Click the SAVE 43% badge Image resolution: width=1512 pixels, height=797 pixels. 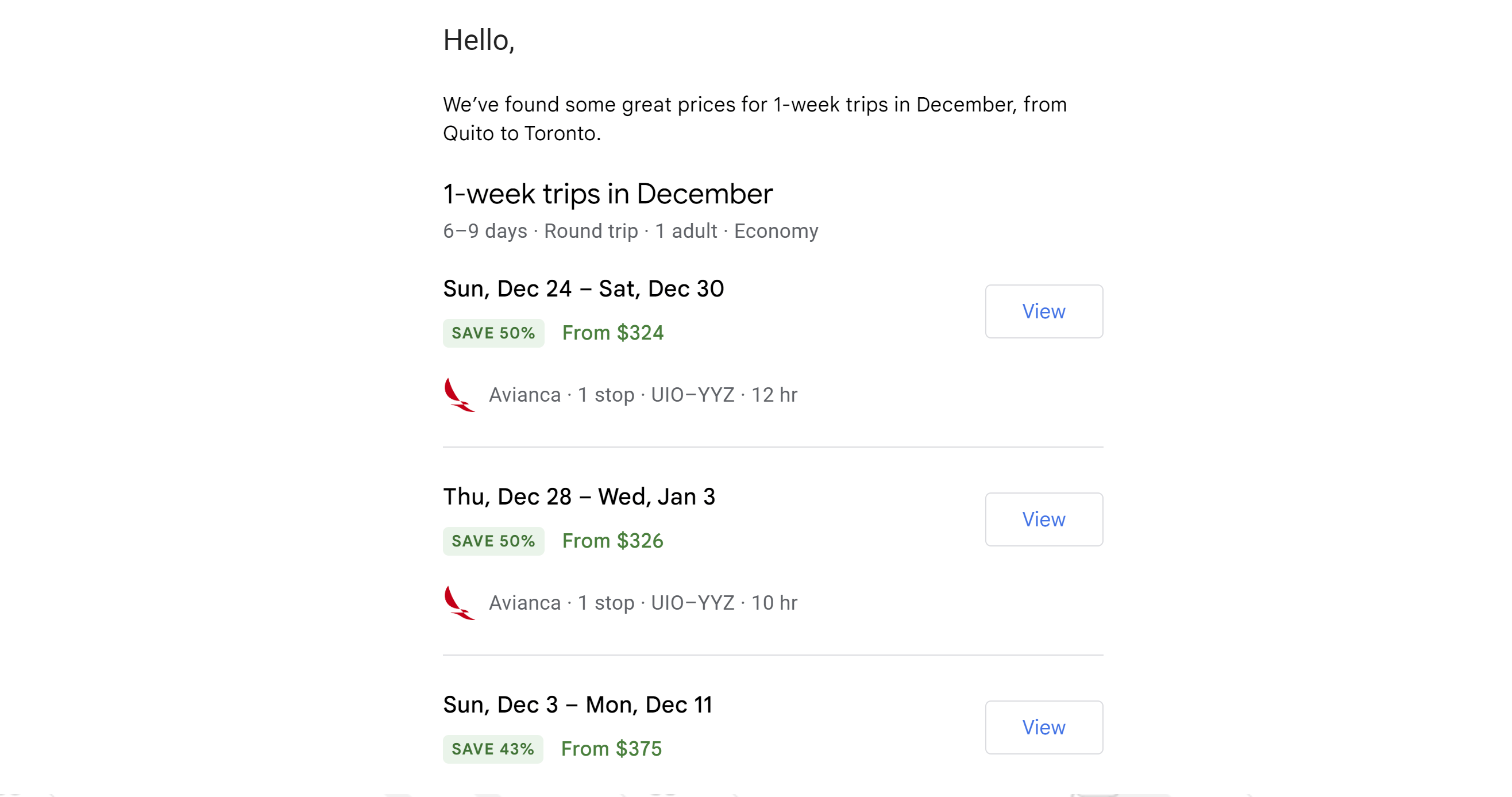[492, 749]
